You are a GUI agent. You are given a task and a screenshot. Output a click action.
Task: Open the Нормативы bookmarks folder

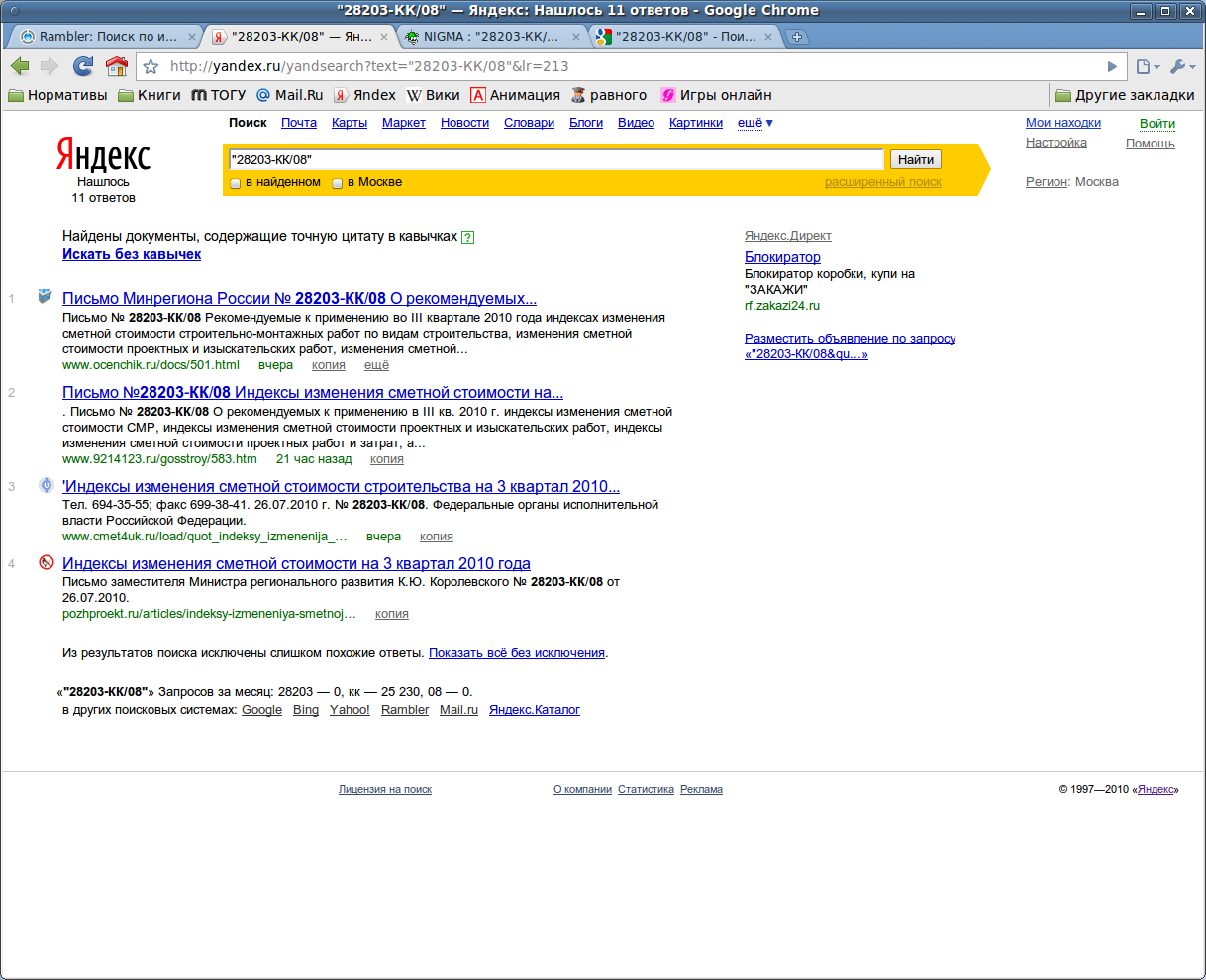(x=57, y=95)
